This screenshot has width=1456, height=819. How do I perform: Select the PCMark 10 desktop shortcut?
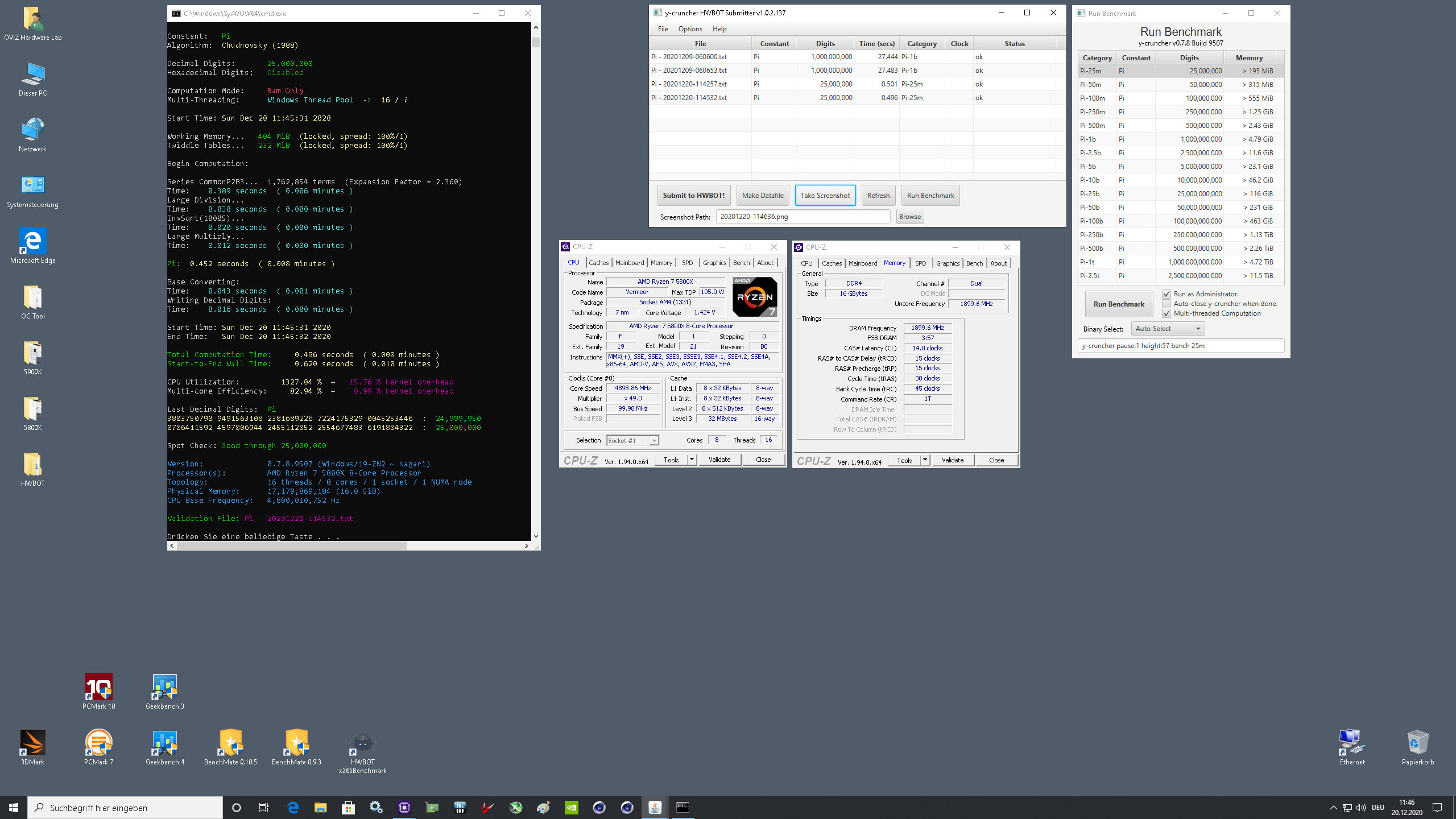click(x=98, y=692)
